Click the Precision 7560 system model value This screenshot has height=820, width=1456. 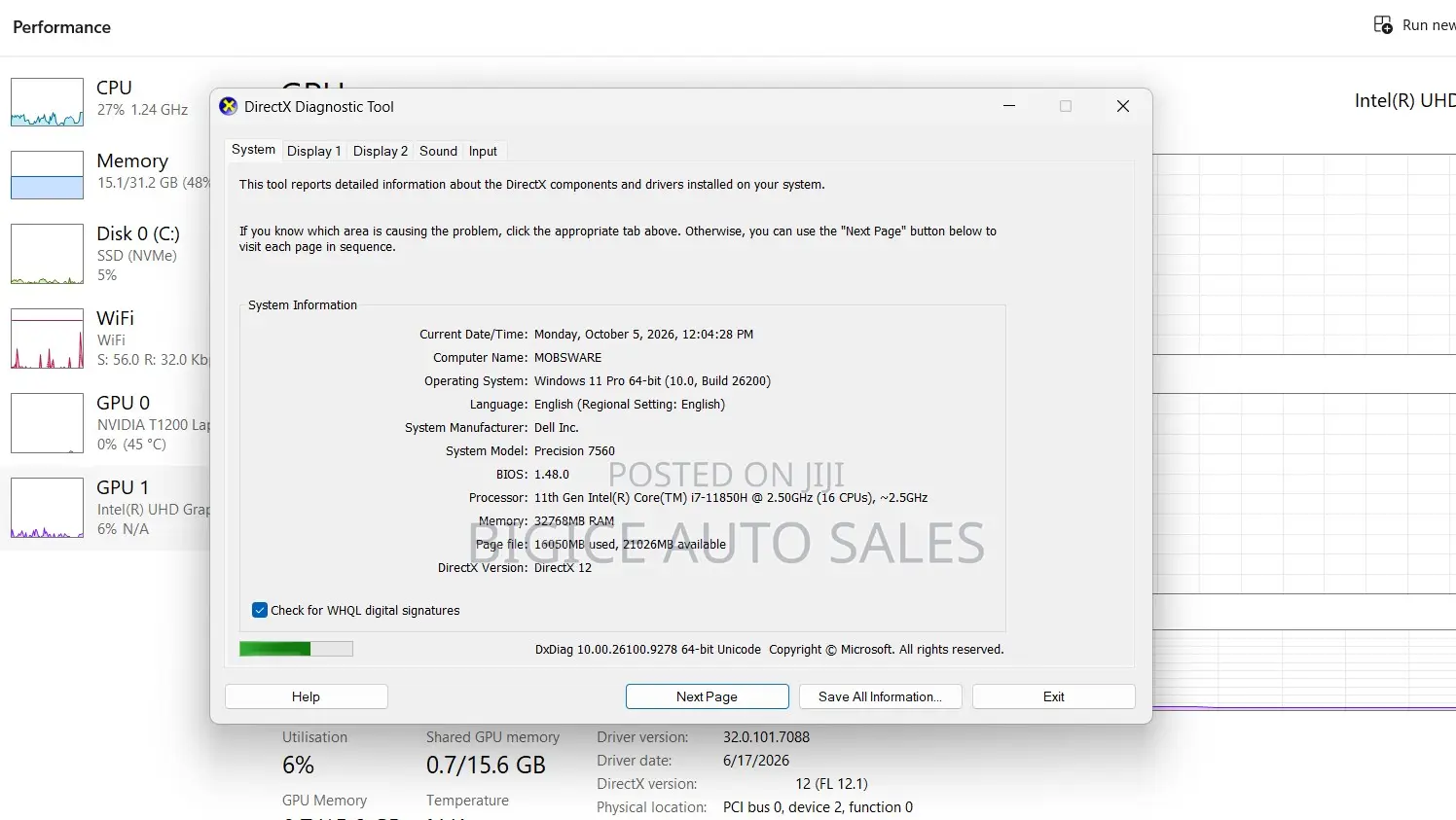tap(574, 451)
